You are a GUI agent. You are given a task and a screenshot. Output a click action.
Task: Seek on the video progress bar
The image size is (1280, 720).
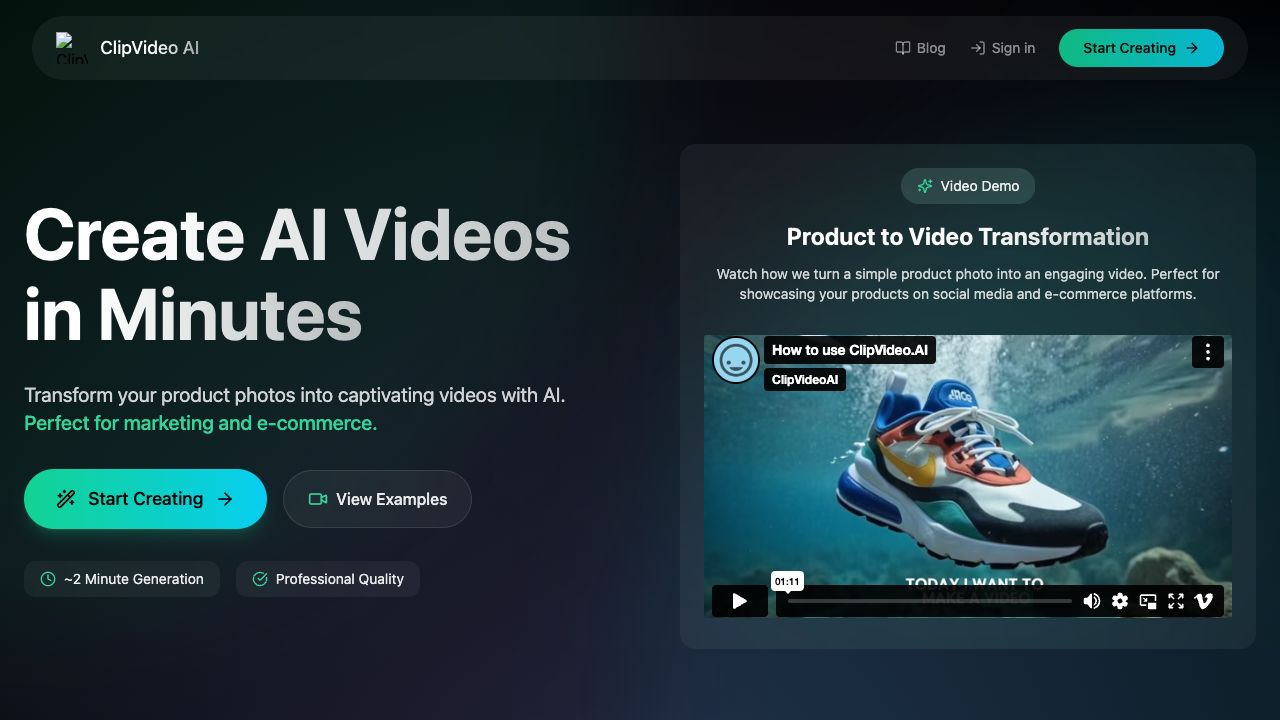tap(928, 601)
